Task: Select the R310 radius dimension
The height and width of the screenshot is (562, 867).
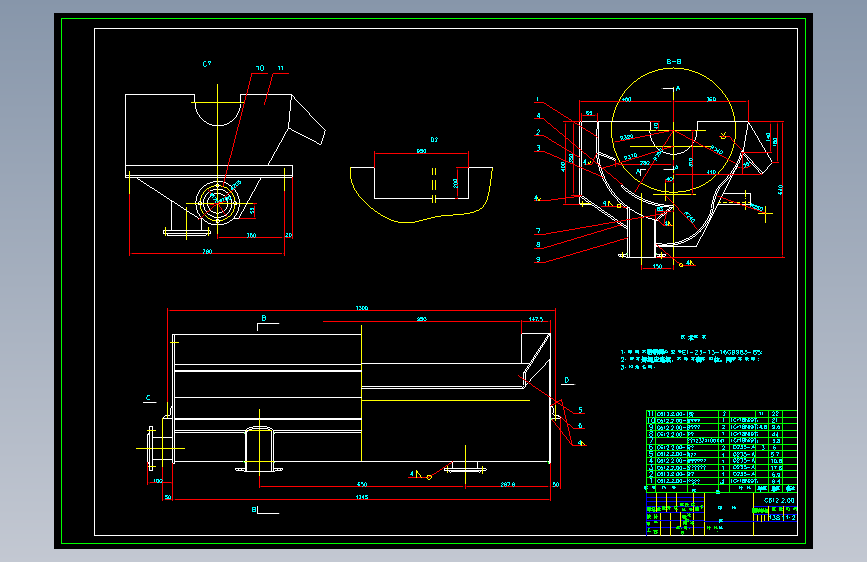Action: pos(630,157)
